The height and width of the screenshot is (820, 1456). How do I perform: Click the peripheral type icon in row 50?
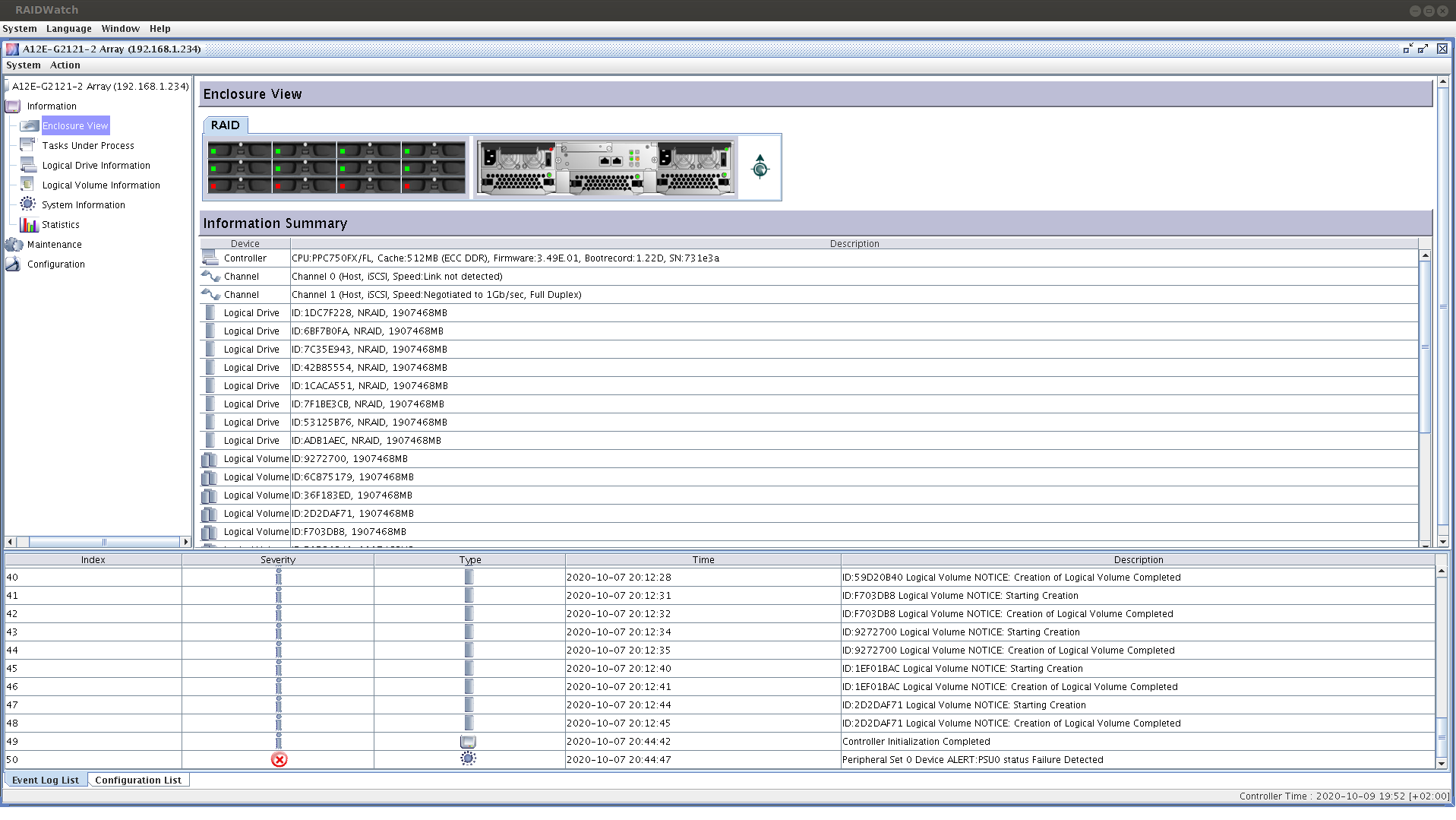(469, 758)
